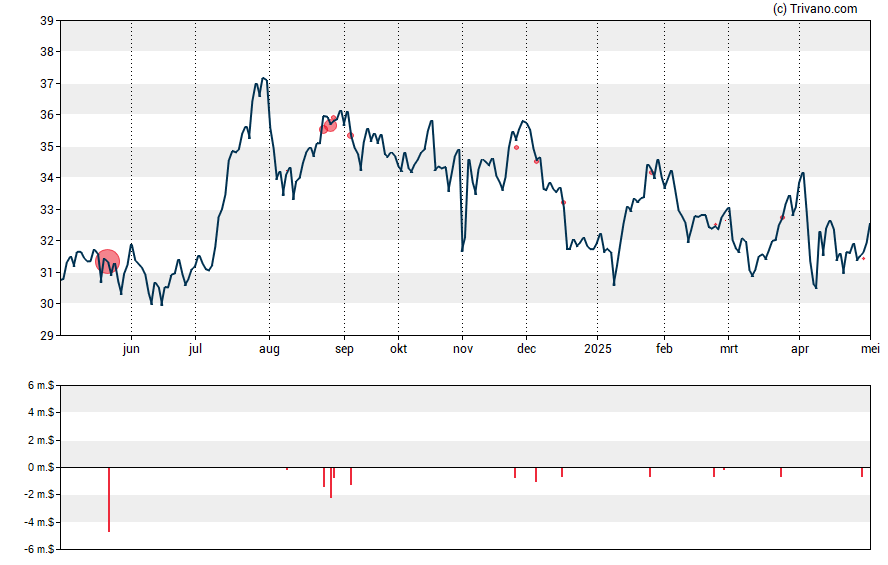Click the large red transaction bubble in May

coord(108,262)
